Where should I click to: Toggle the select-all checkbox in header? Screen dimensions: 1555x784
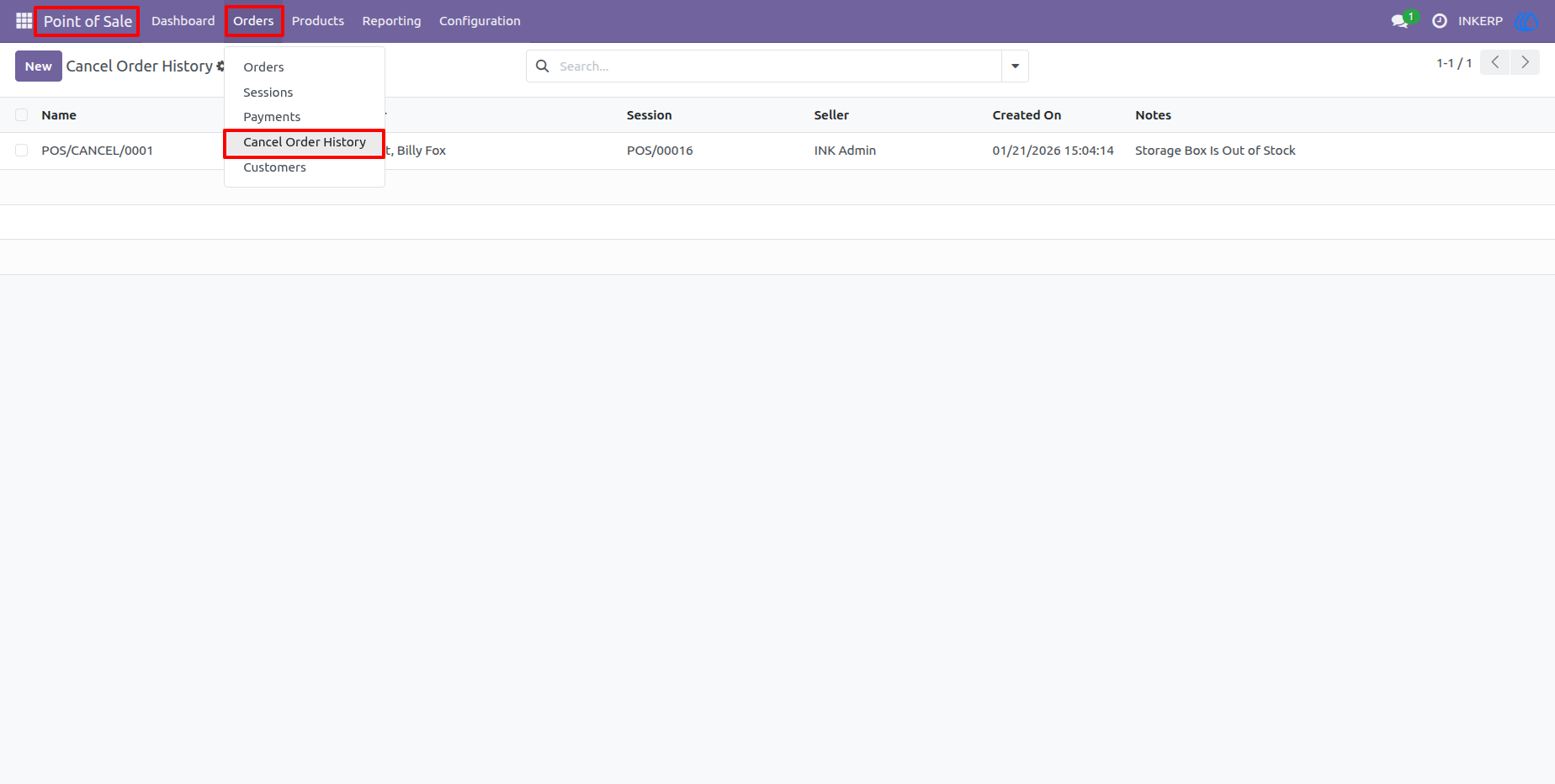click(22, 115)
